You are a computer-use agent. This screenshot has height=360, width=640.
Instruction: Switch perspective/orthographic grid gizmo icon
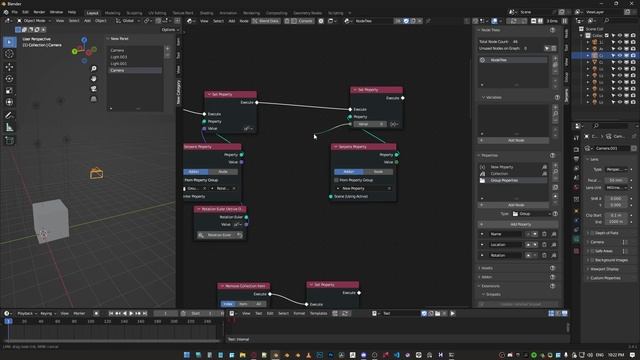click(x=93, y=99)
